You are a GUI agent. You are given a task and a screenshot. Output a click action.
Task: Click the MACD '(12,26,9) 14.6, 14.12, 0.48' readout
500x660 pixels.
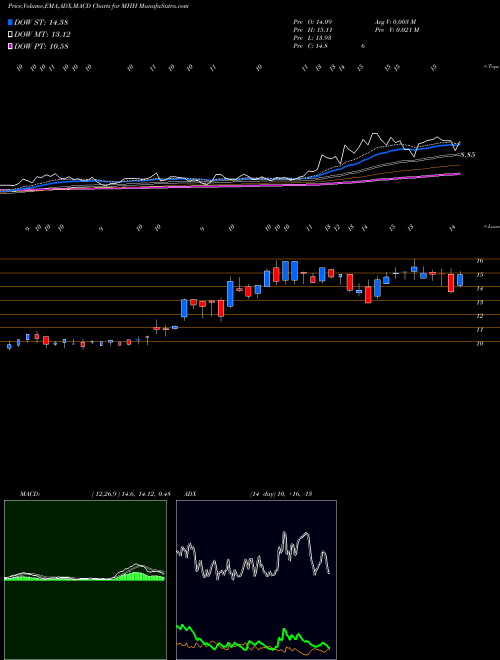[131, 494]
